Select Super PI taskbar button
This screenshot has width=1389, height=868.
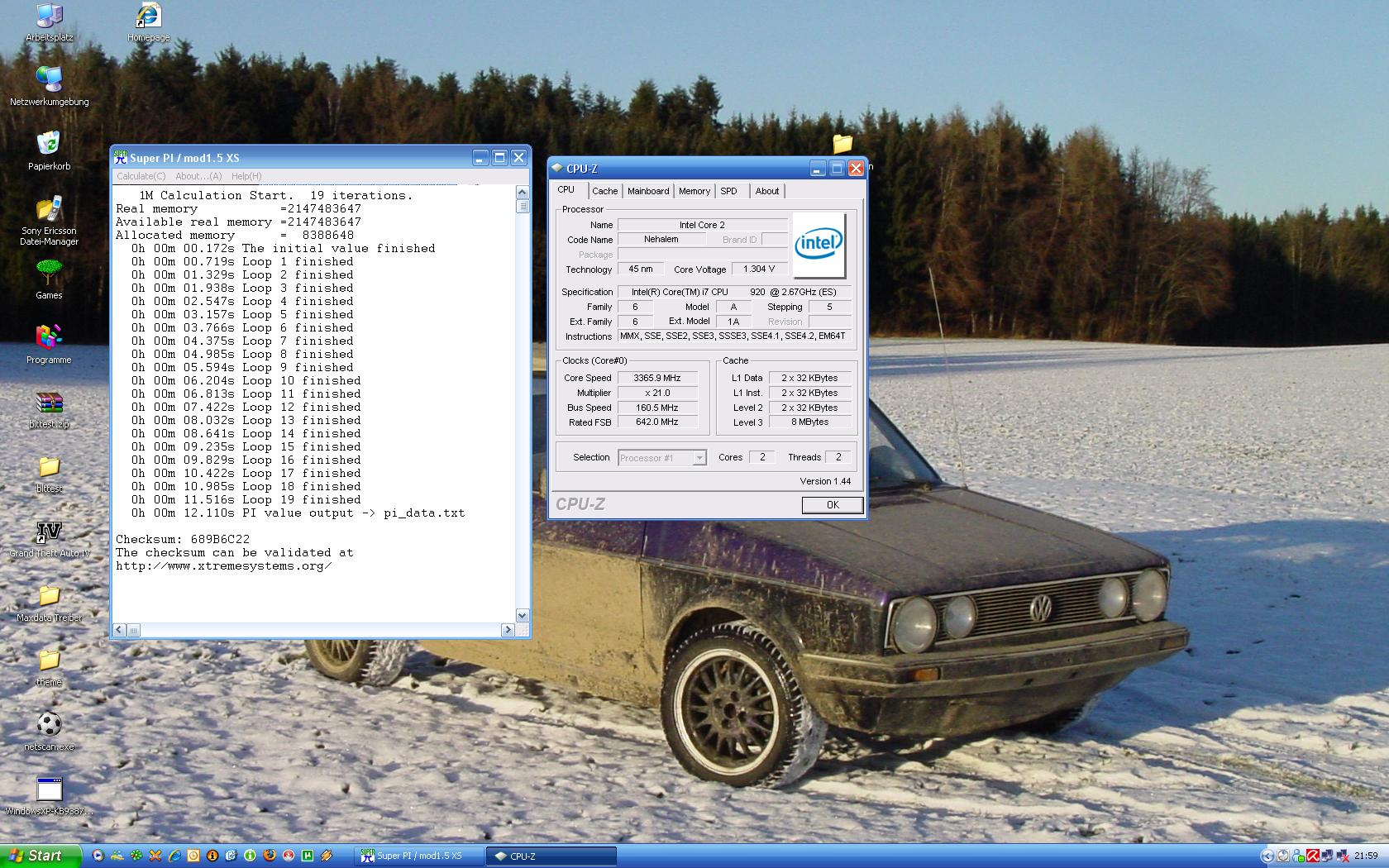click(418, 856)
